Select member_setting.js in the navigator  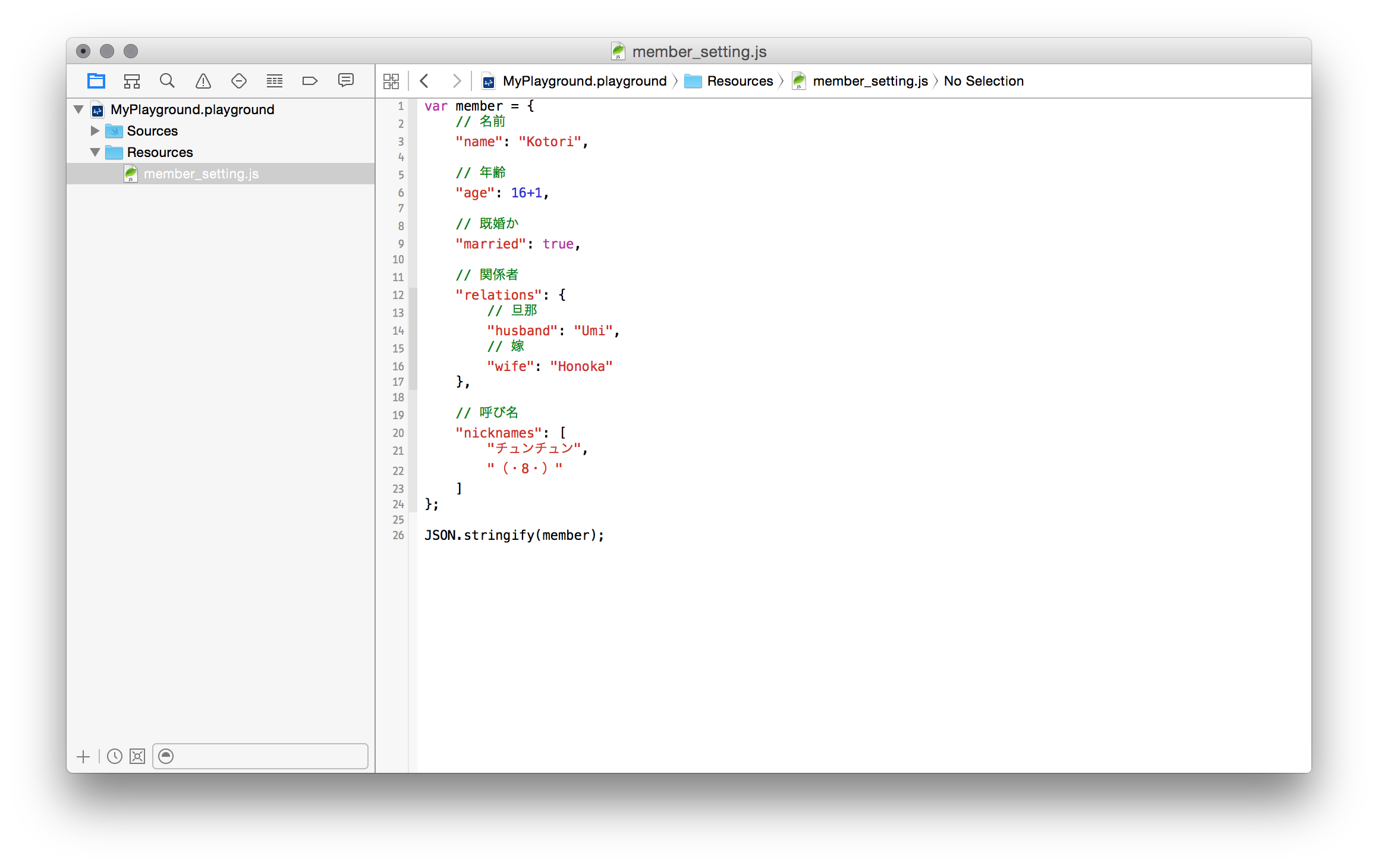click(x=200, y=173)
